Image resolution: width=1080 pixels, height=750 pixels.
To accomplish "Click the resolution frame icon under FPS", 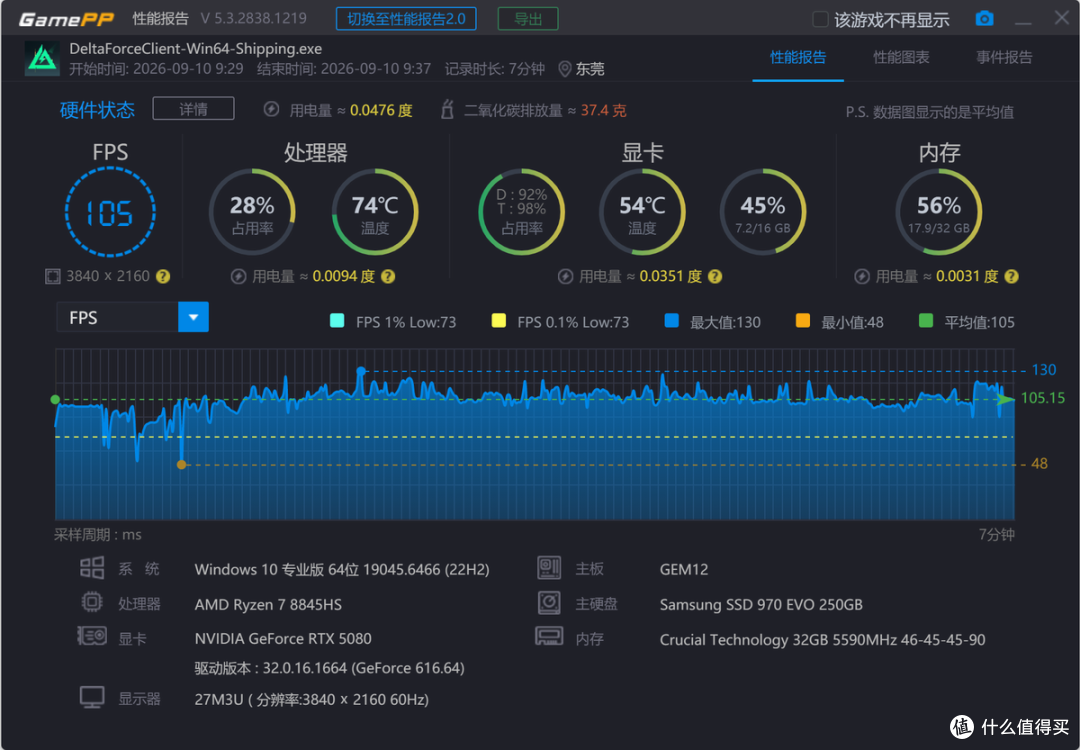I will 52,276.
